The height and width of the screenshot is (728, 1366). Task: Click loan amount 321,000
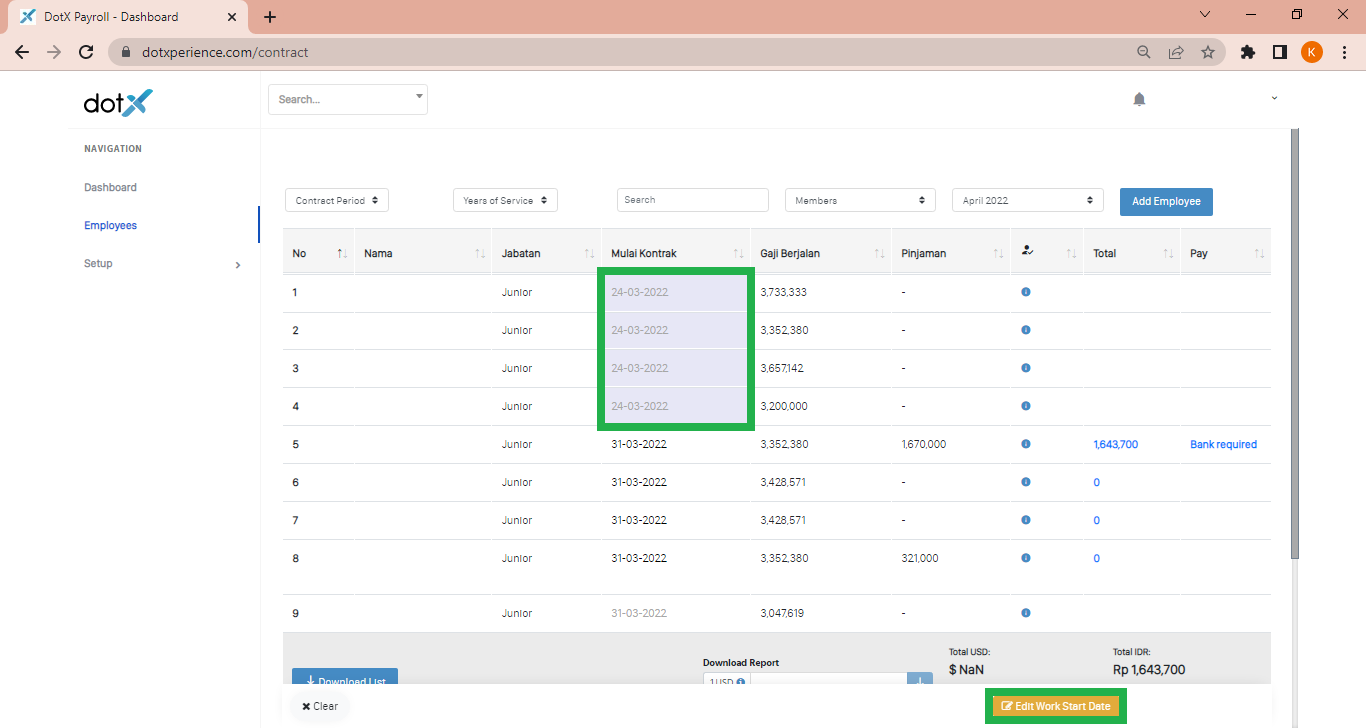coord(919,558)
